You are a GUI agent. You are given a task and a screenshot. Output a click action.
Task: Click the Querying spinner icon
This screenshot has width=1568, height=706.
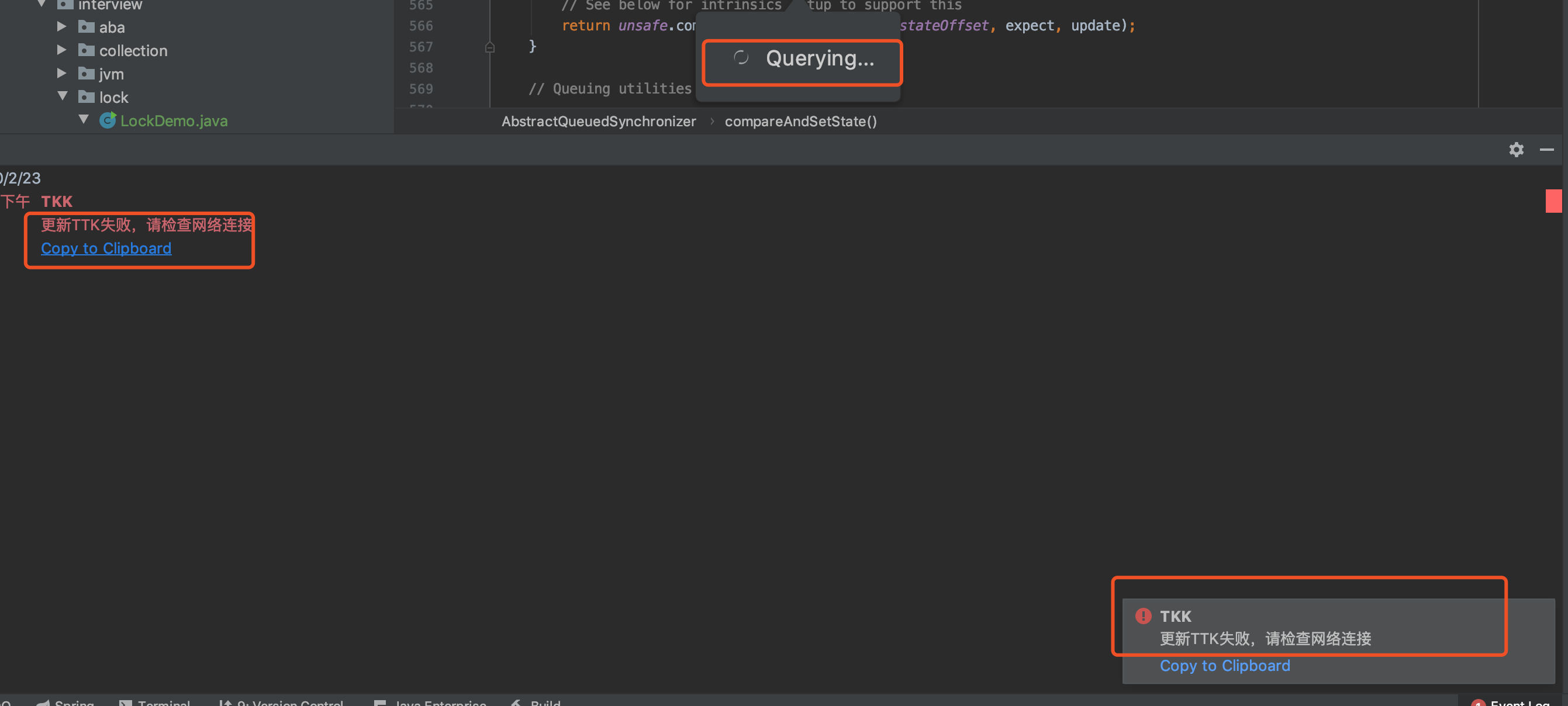click(741, 58)
